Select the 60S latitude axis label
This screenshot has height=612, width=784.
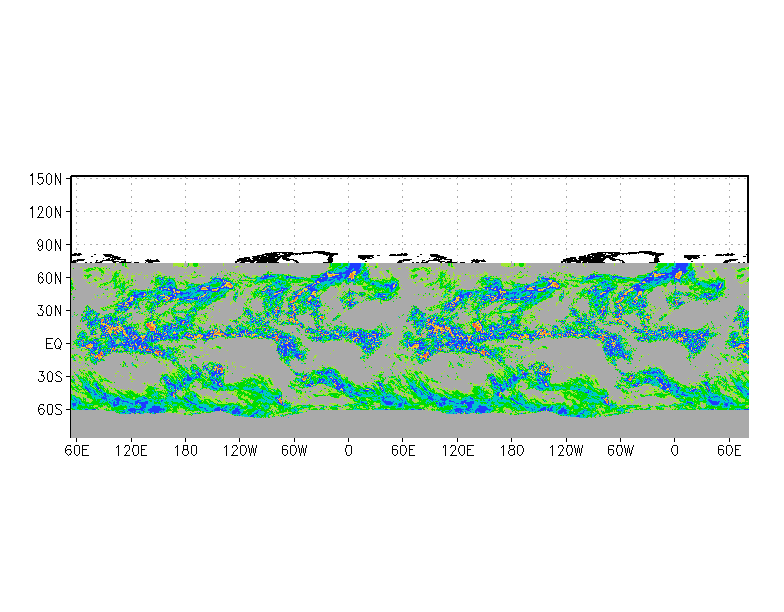pyautogui.click(x=50, y=410)
